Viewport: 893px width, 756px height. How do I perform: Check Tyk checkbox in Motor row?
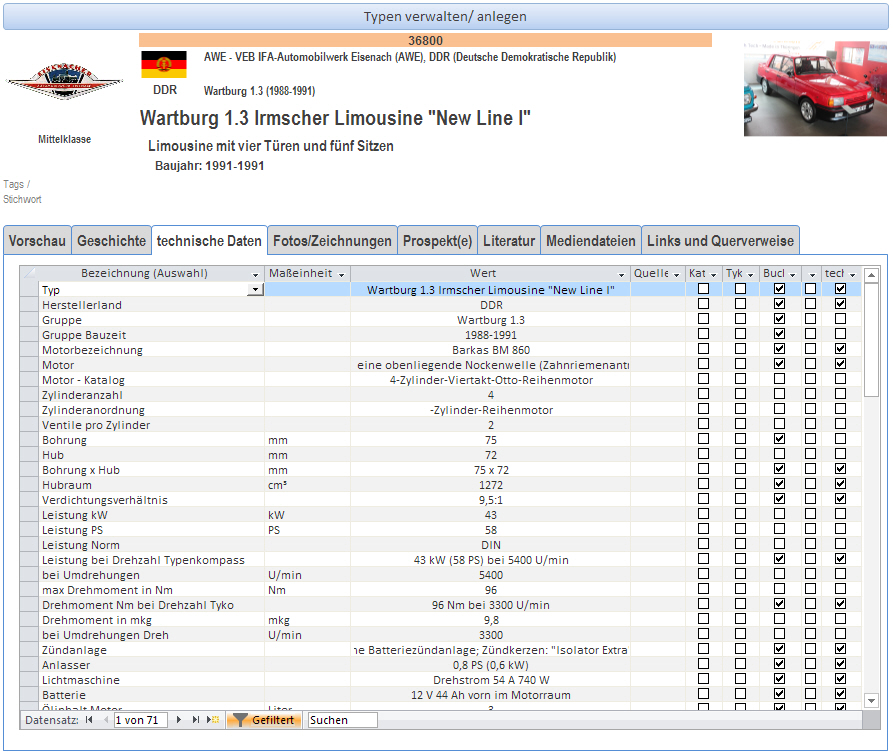coord(740,363)
